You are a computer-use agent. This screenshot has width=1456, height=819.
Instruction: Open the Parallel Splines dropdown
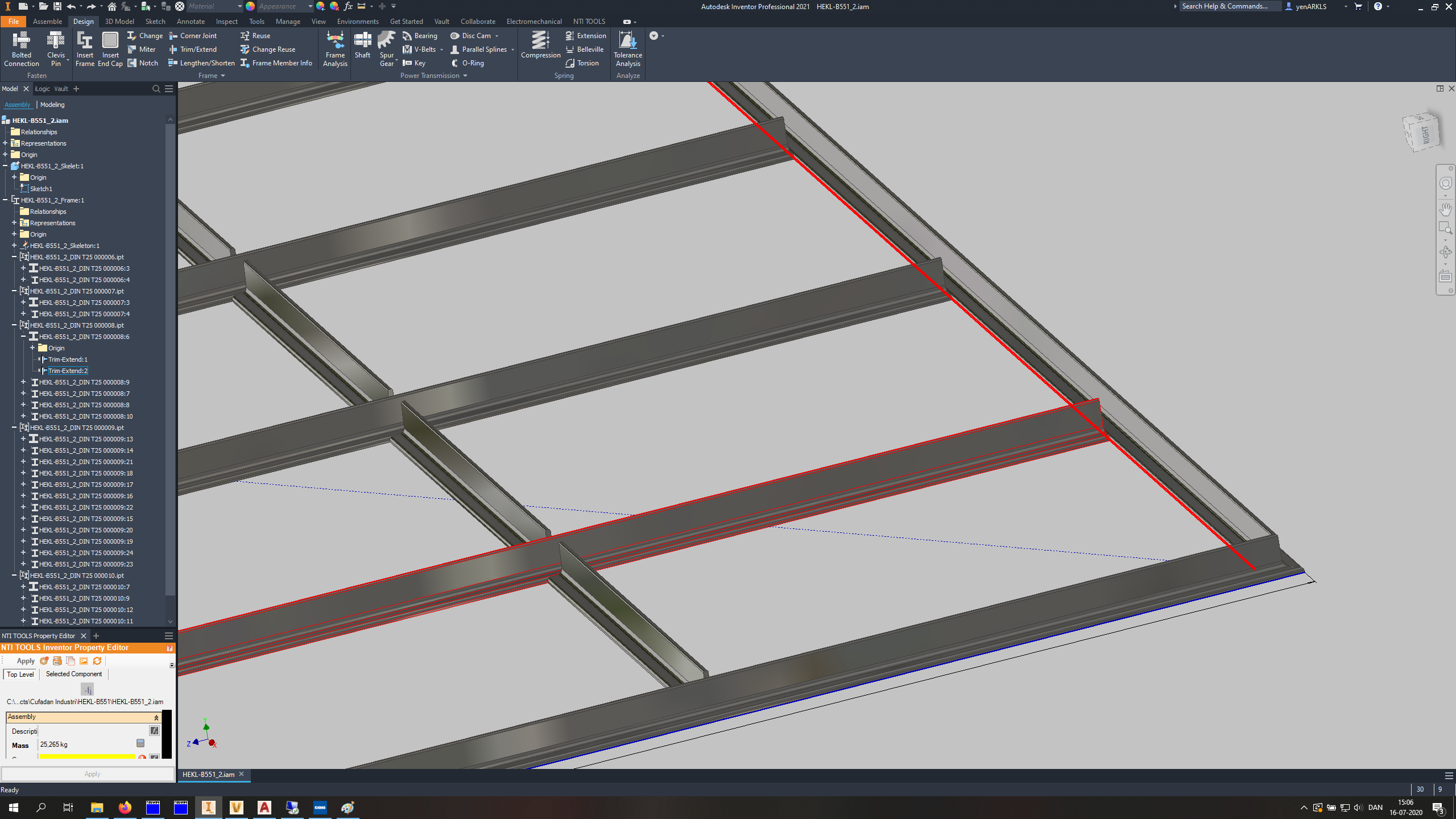(x=511, y=49)
